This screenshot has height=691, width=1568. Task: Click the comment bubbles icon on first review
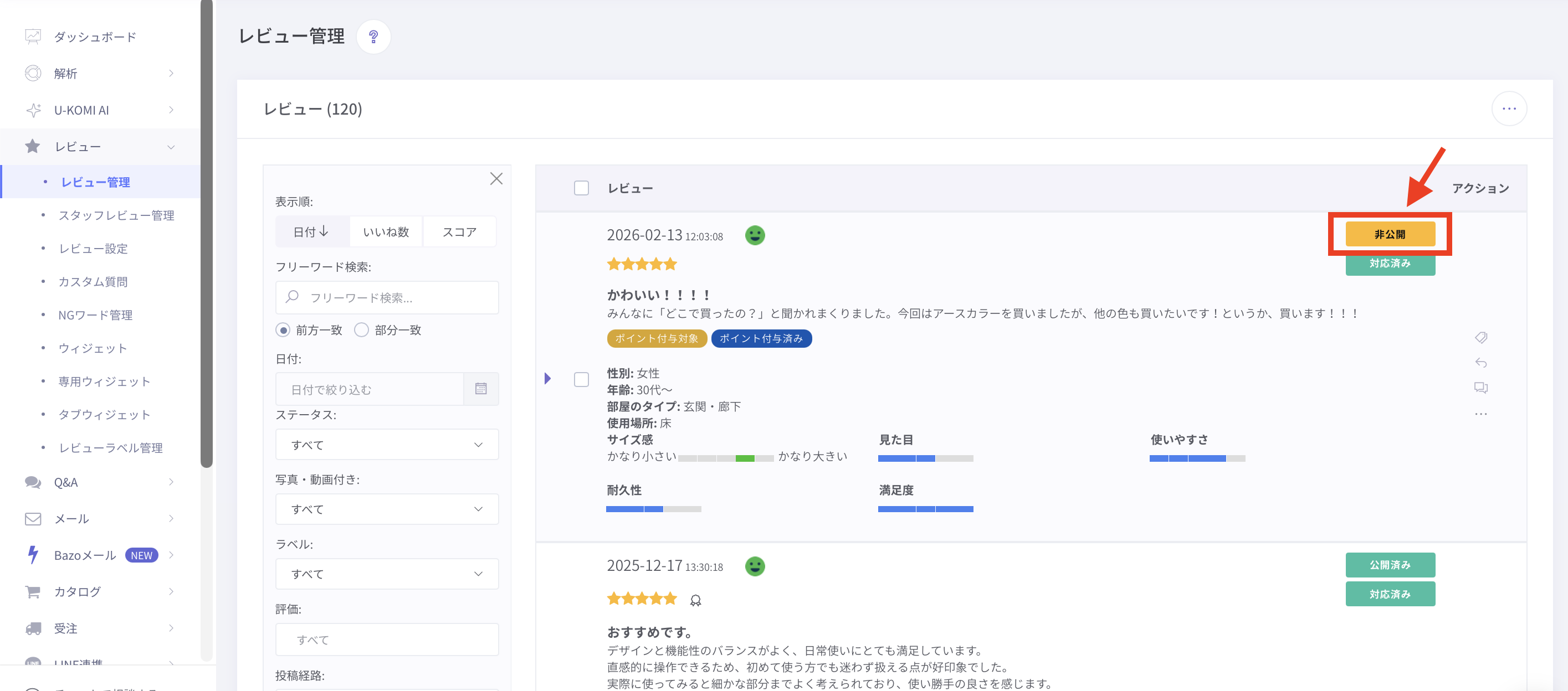tap(1480, 388)
